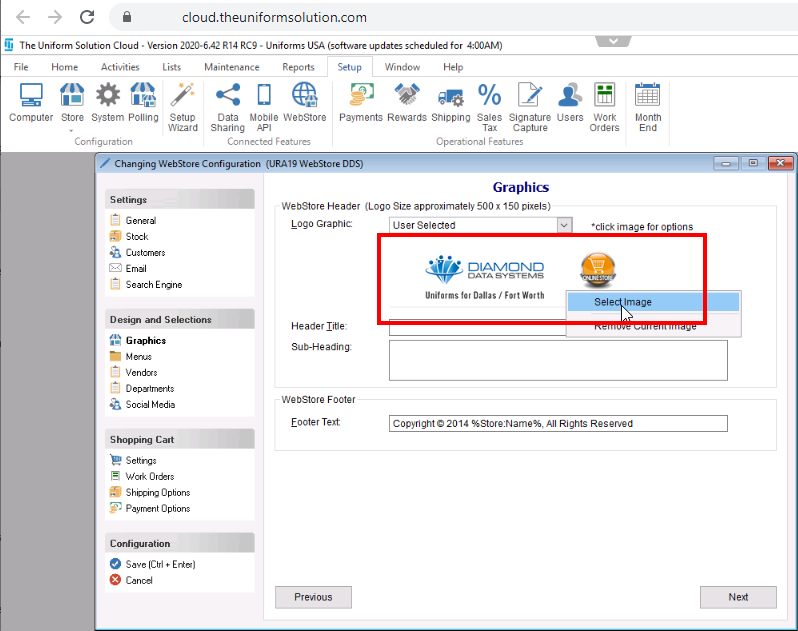This screenshot has width=798, height=631.
Task: Expand the Logo Graphic dropdown
Action: tap(564, 225)
